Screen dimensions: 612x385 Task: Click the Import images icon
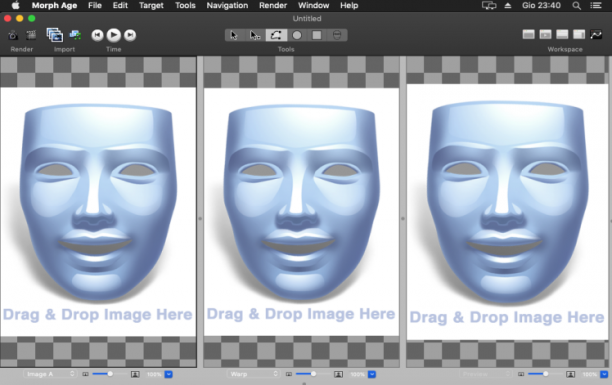tap(55, 35)
